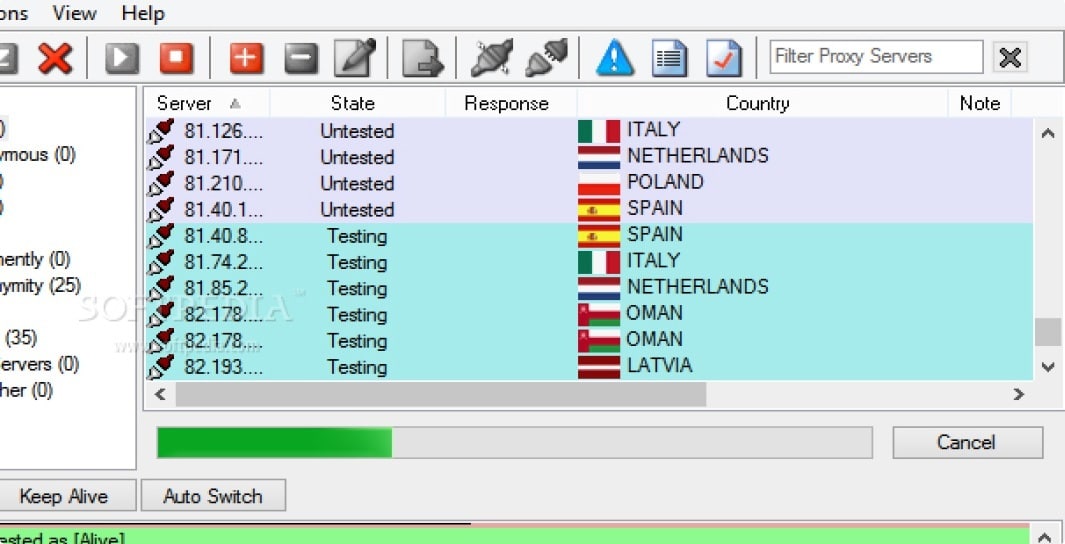Select the 81.74.2 server row

click(x=589, y=262)
